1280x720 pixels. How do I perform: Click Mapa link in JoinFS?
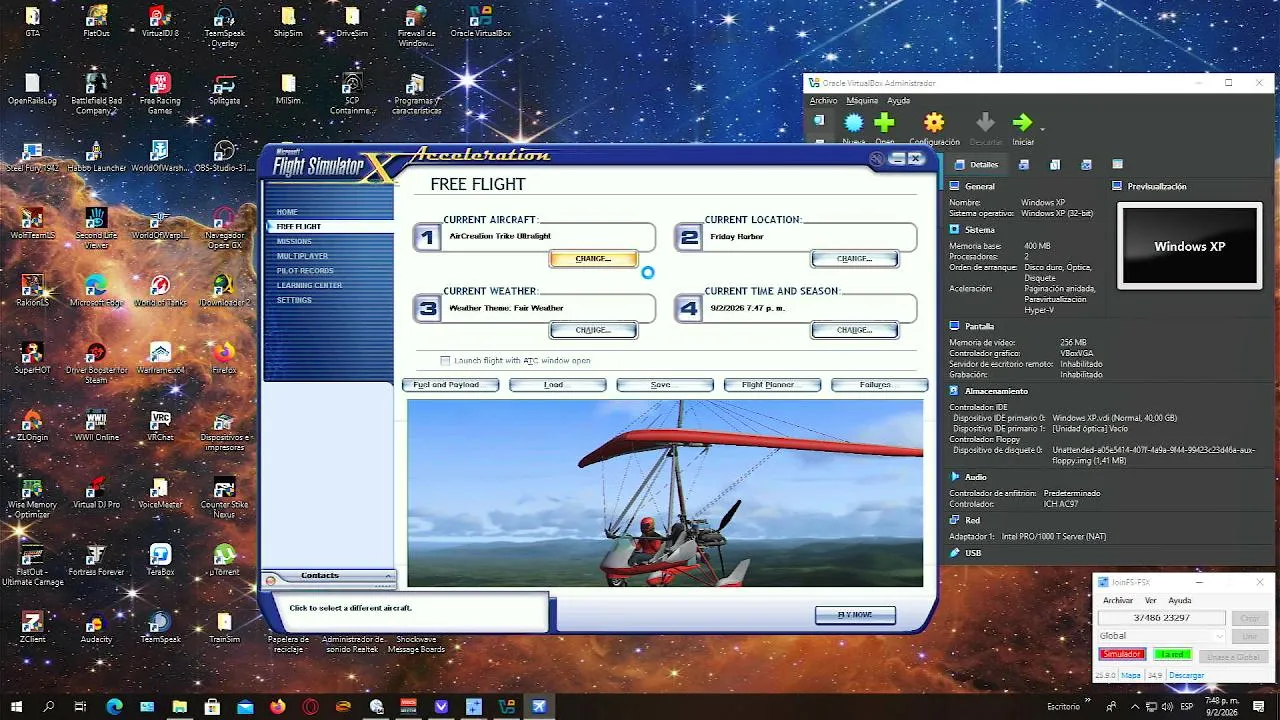[x=1131, y=675]
